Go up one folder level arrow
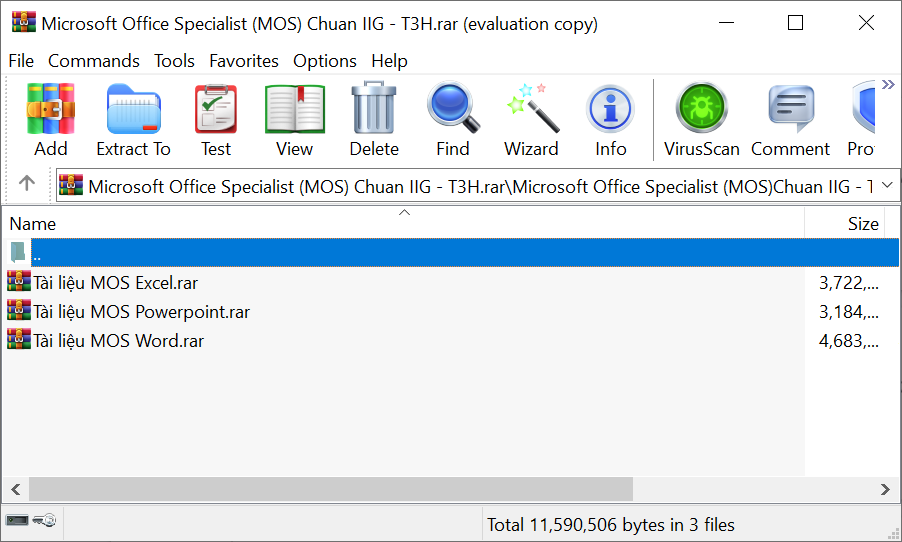 pos(27,184)
